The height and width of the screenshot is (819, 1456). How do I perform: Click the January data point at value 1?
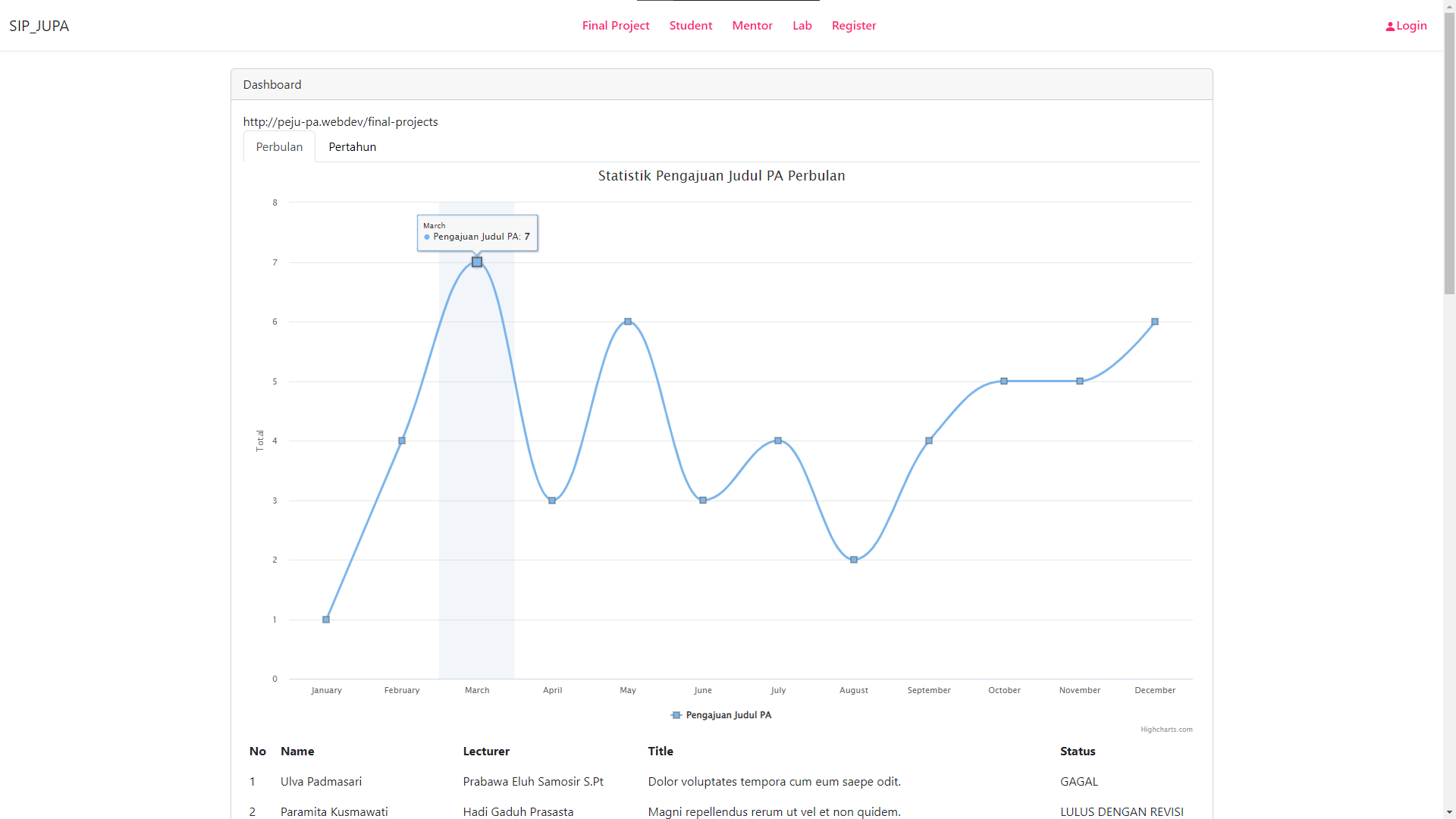coord(325,619)
